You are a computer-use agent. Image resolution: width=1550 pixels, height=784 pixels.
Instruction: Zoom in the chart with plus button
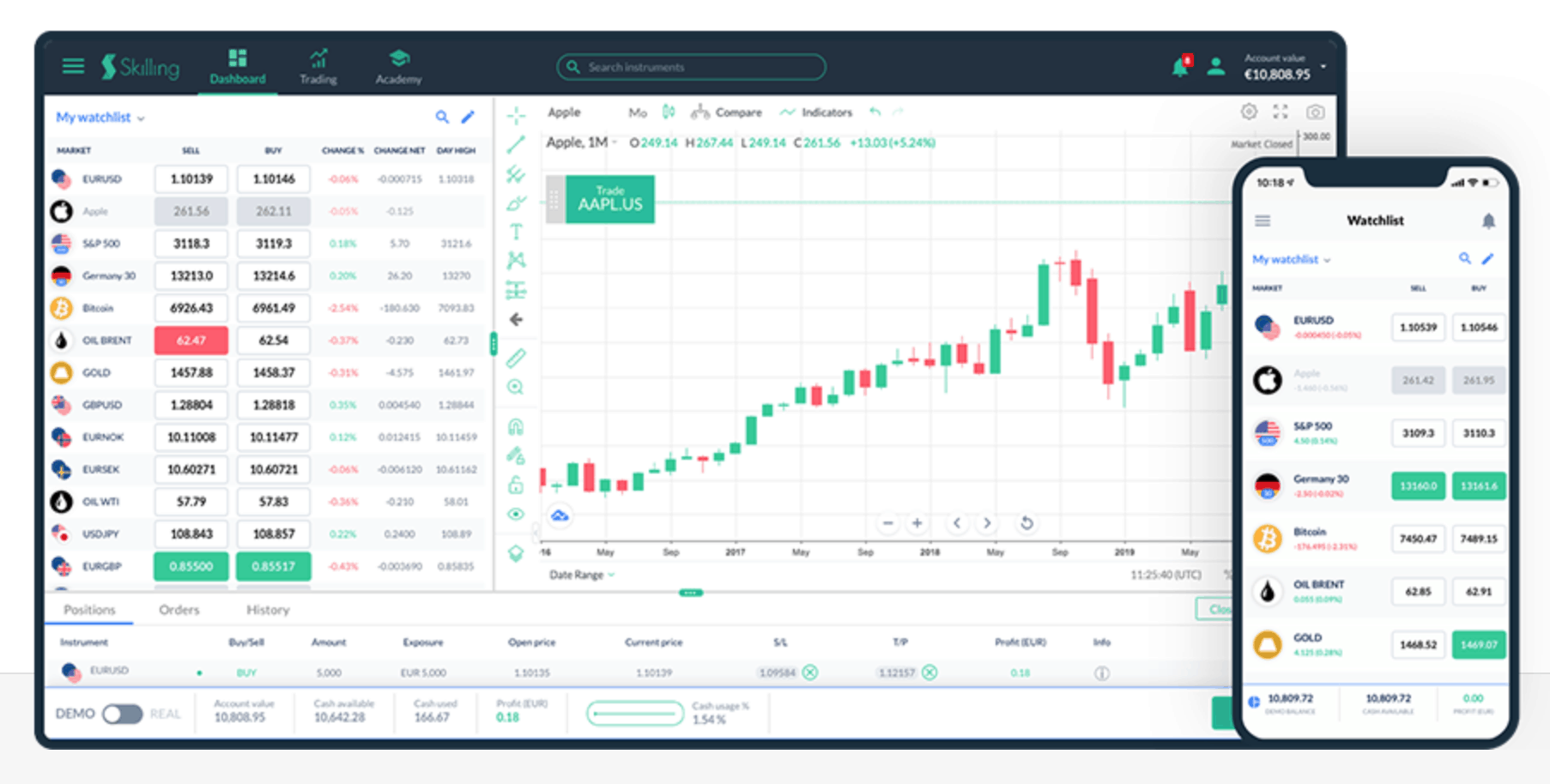coord(917,522)
